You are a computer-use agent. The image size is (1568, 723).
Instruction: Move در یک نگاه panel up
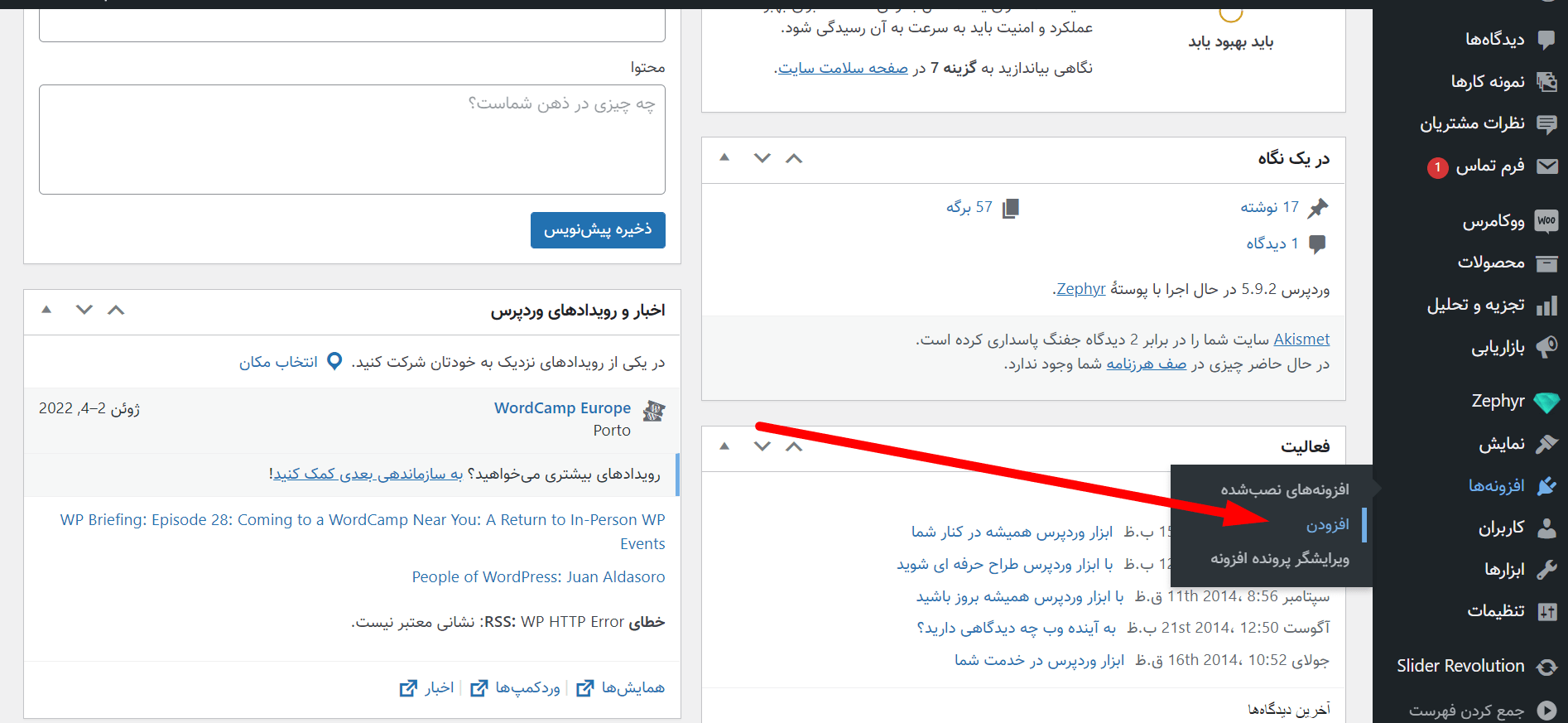tap(794, 158)
